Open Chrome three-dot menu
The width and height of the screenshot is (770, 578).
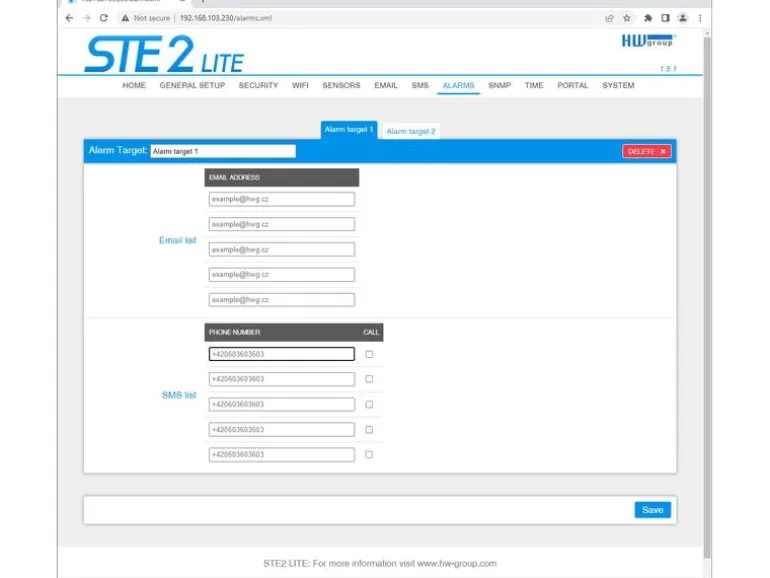pos(700,18)
